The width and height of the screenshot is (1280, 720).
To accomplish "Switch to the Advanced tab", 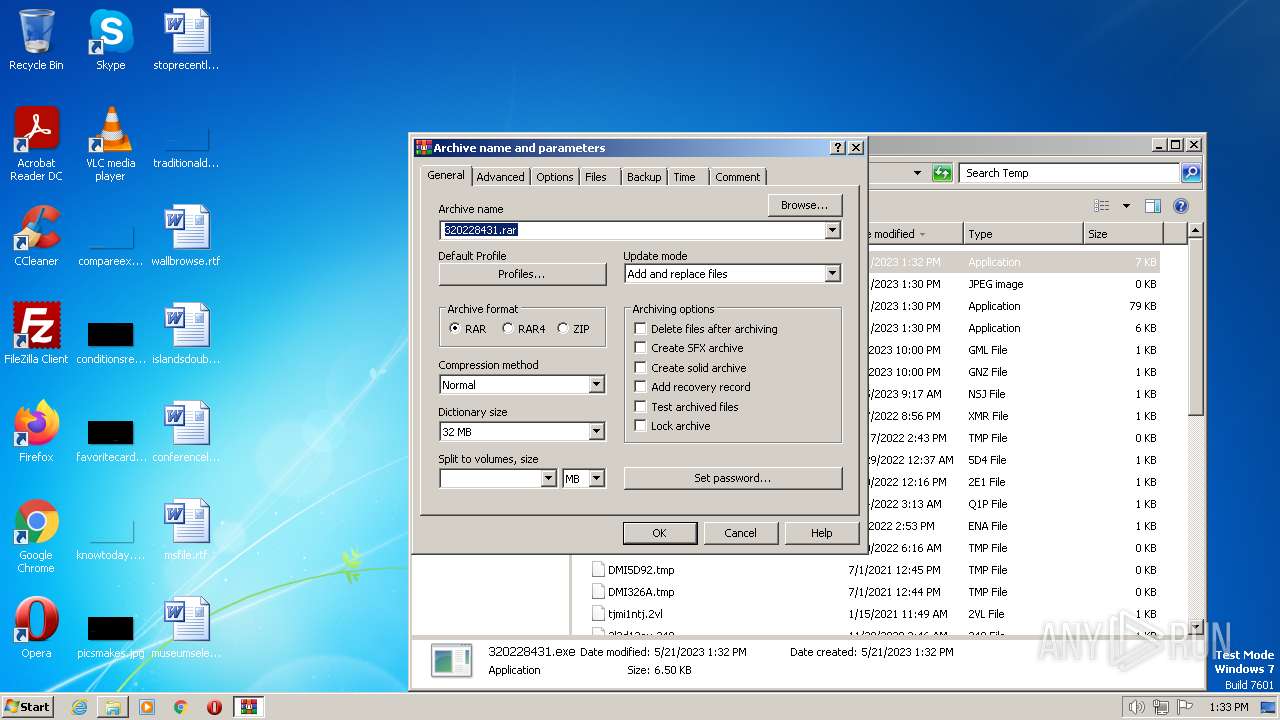I will (x=500, y=177).
